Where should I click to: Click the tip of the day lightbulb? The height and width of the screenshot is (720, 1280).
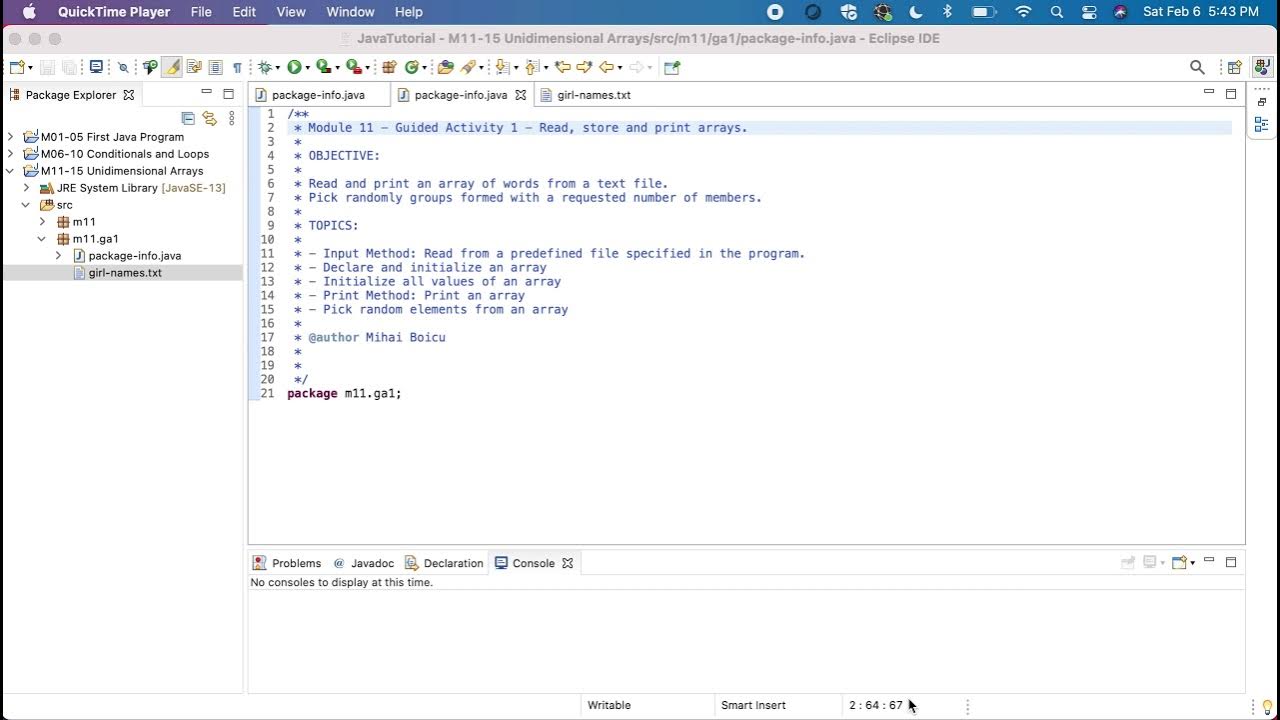click(1267, 706)
